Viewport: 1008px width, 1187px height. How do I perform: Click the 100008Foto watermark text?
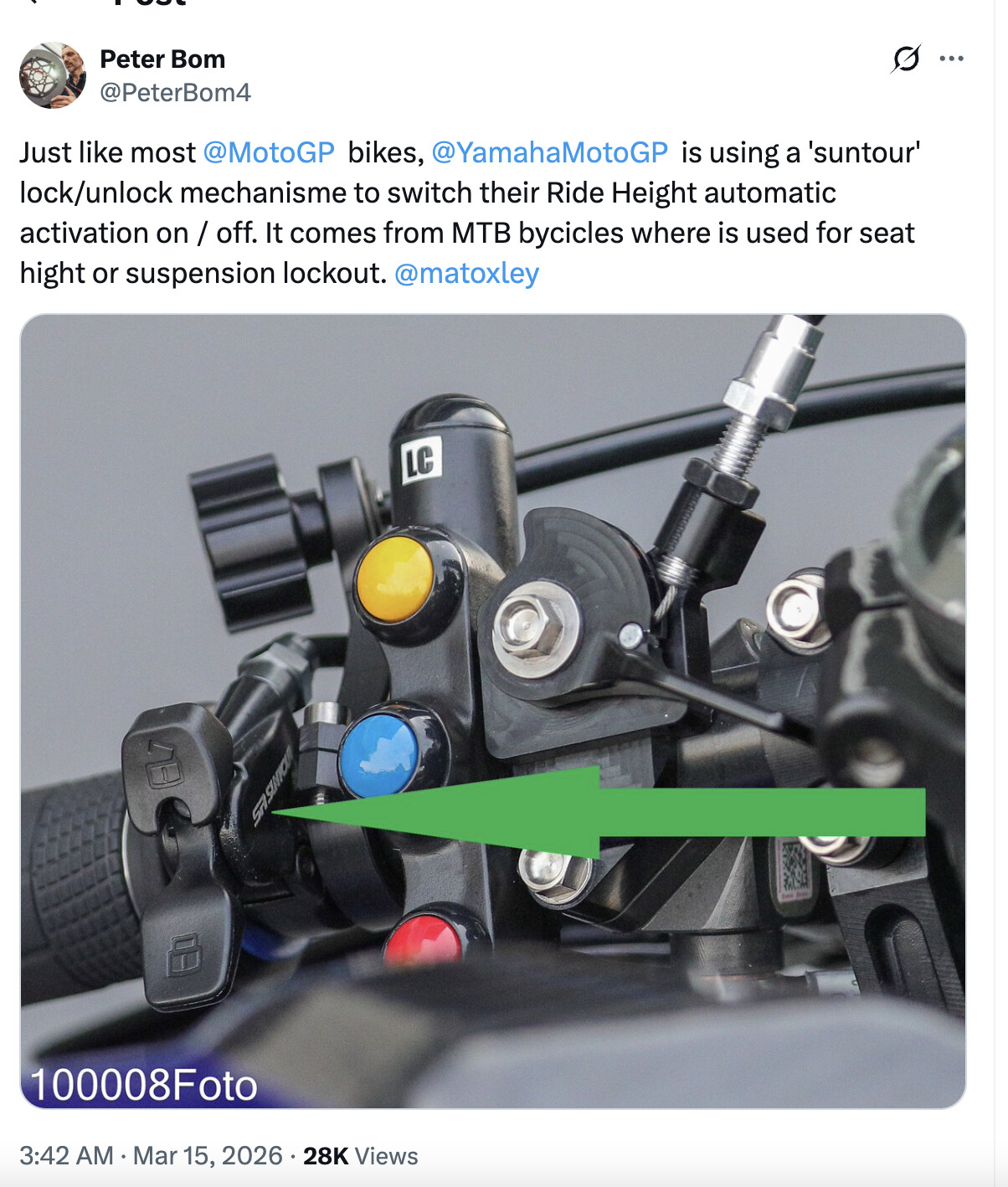click(x=143, y=1085)
